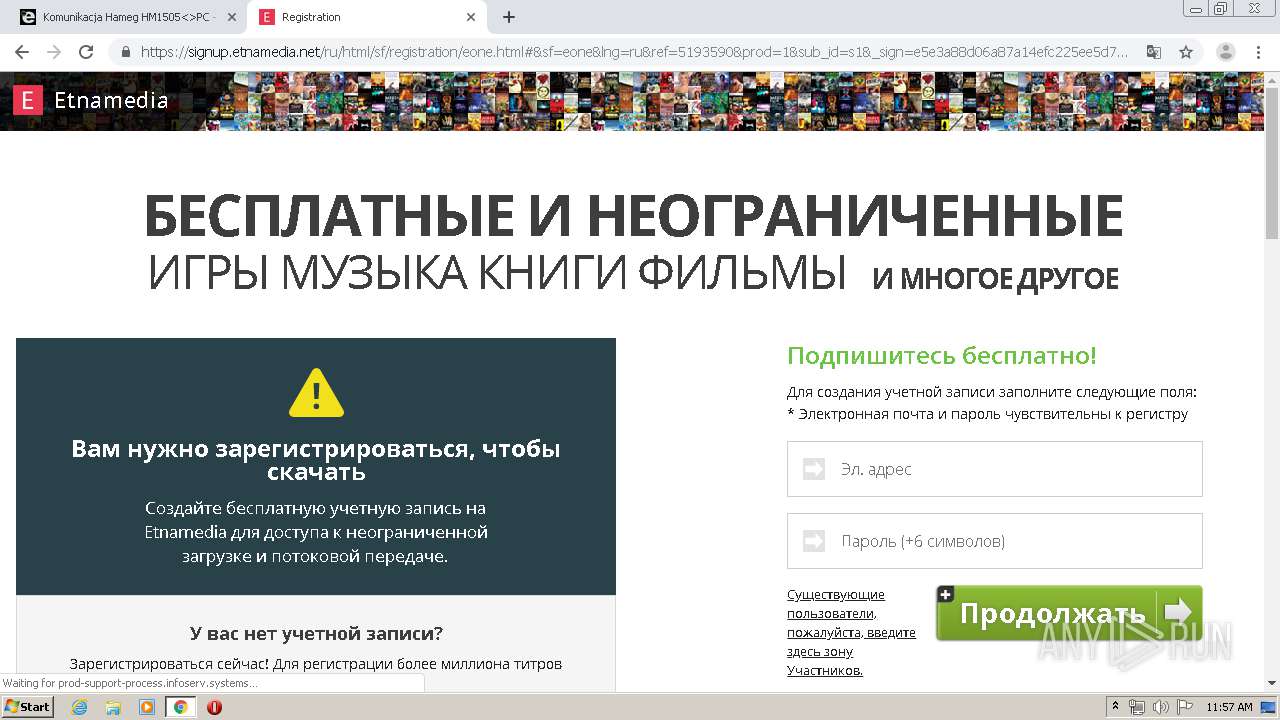The width and height of the screenshot is (1280, 720).
Task: Launch Internet Explorer from the taskbar
Action: [79, 707]
